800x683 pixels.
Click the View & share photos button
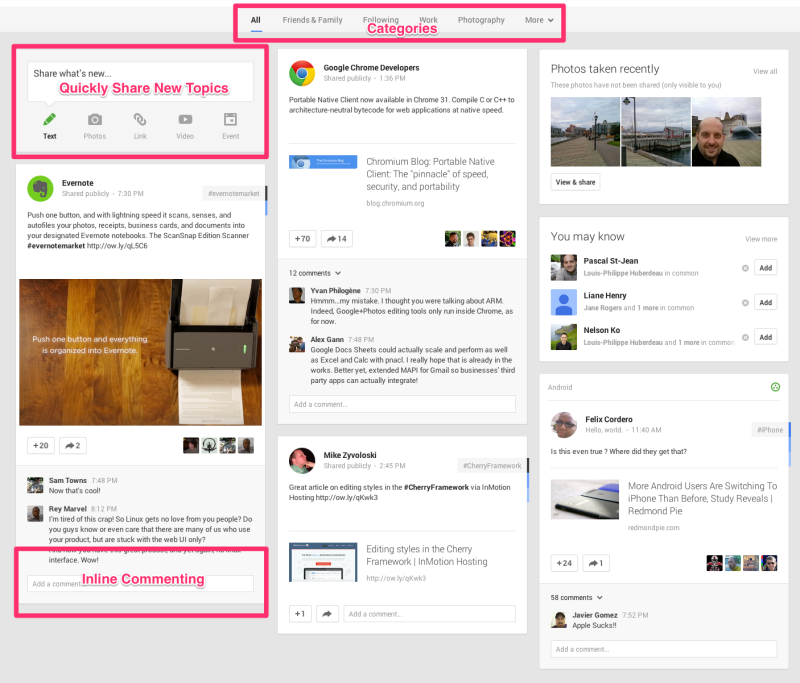[x=576, y=182]
